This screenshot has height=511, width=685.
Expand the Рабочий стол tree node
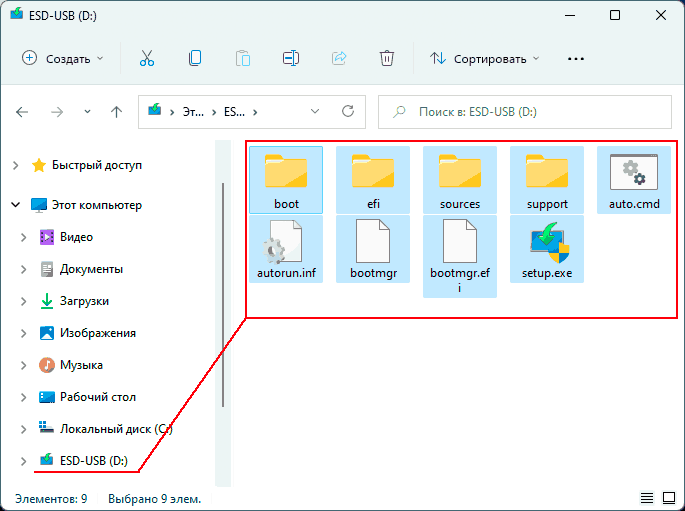pos(24,397)
